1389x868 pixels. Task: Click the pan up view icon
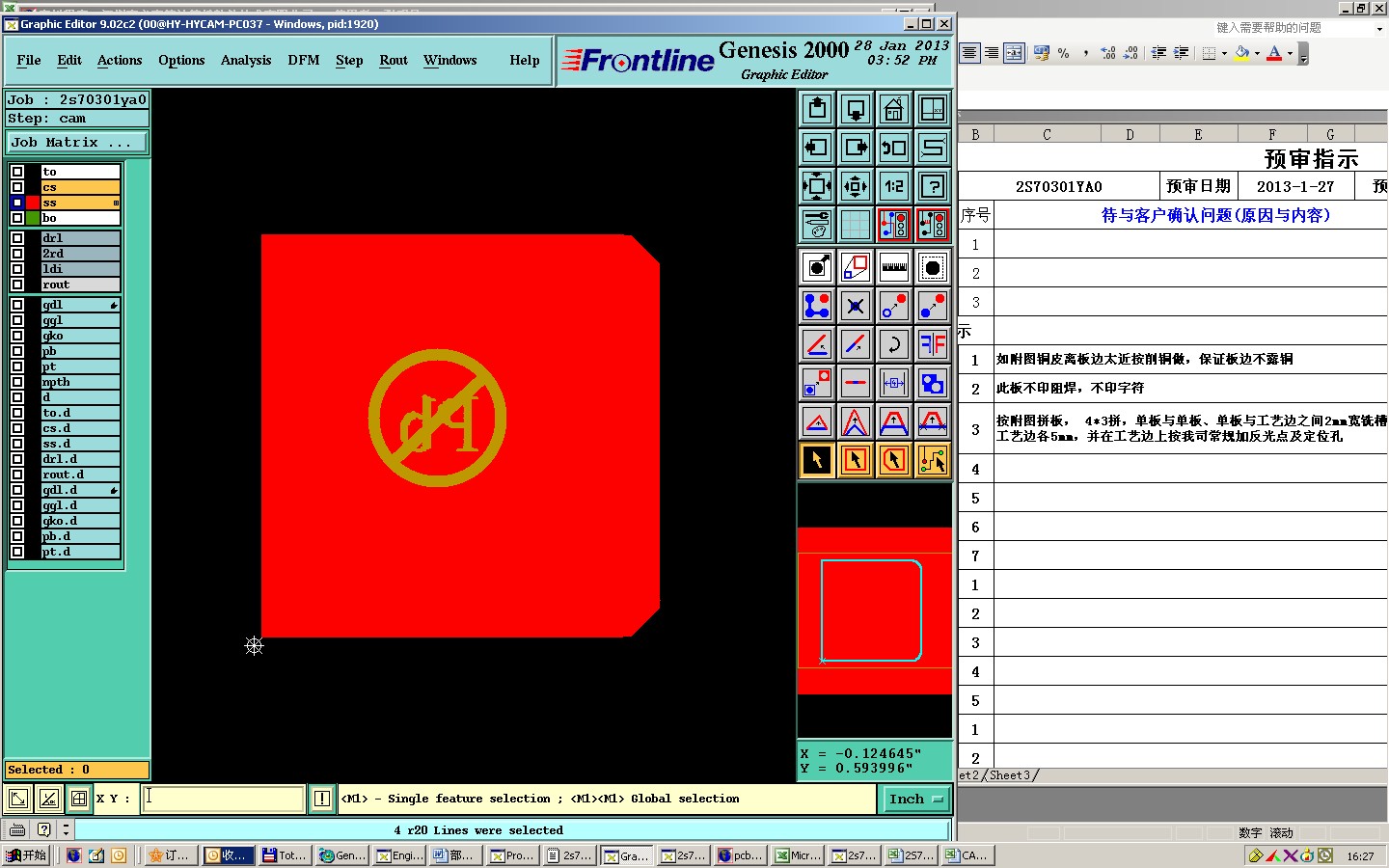[817, 109]
